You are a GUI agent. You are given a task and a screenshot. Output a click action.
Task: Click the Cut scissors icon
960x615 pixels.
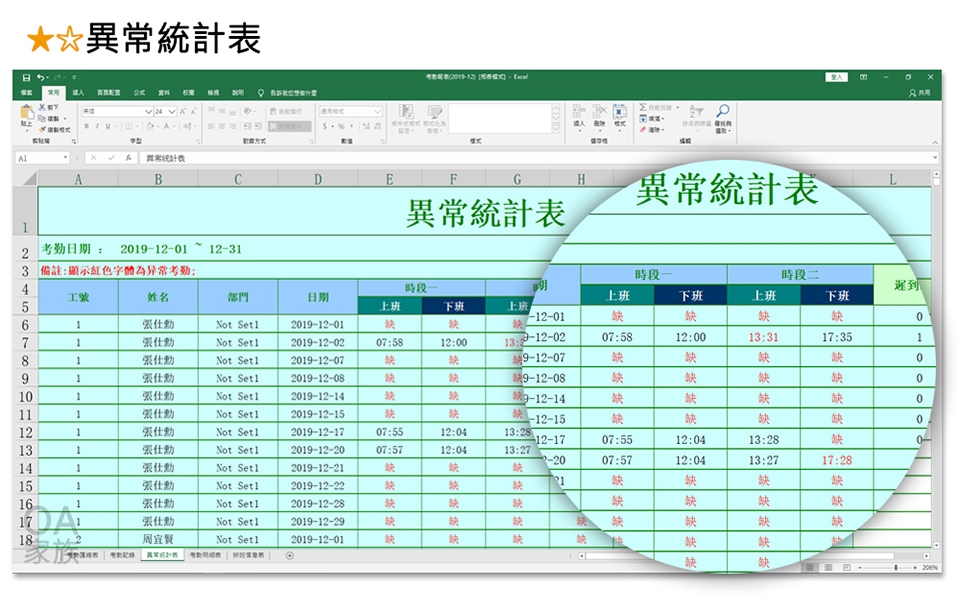43,107
